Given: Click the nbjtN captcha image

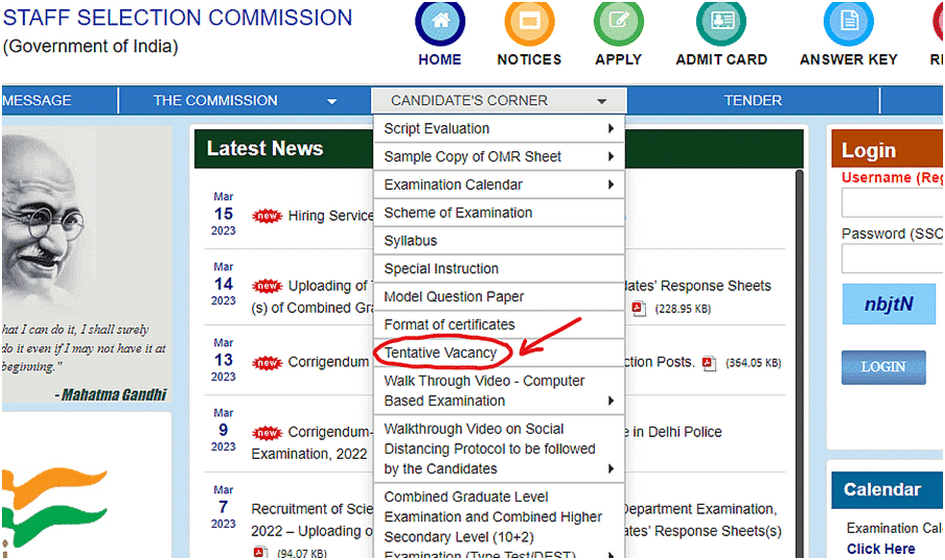Looking at the screenshot, I should (889, 304).
